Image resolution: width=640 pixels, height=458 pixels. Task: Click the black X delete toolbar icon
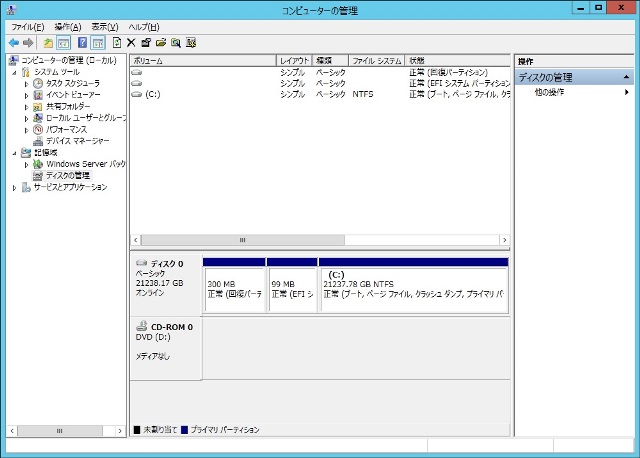pos(131,43)
